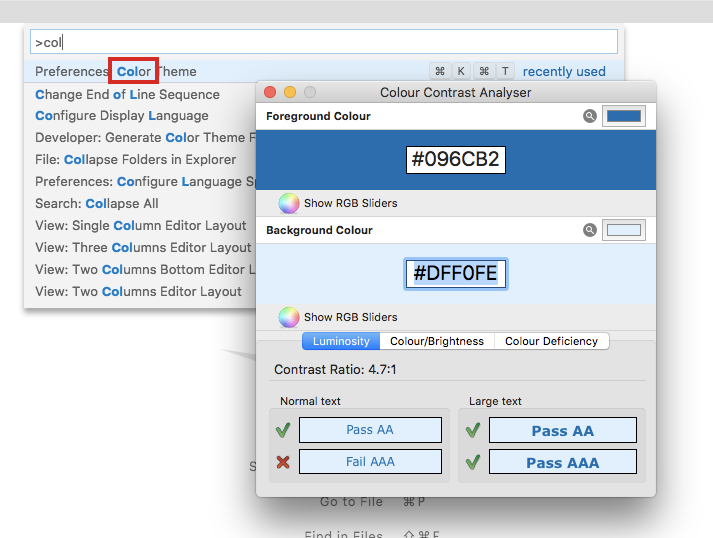Screen dimensions: 713x538
Task: Switch to the Colour/Brightness tab
Action: tap(437, 341)
